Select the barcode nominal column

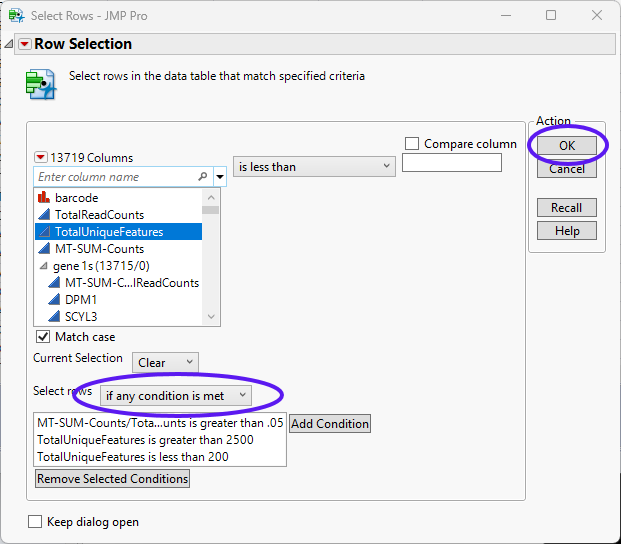point(76,198)
